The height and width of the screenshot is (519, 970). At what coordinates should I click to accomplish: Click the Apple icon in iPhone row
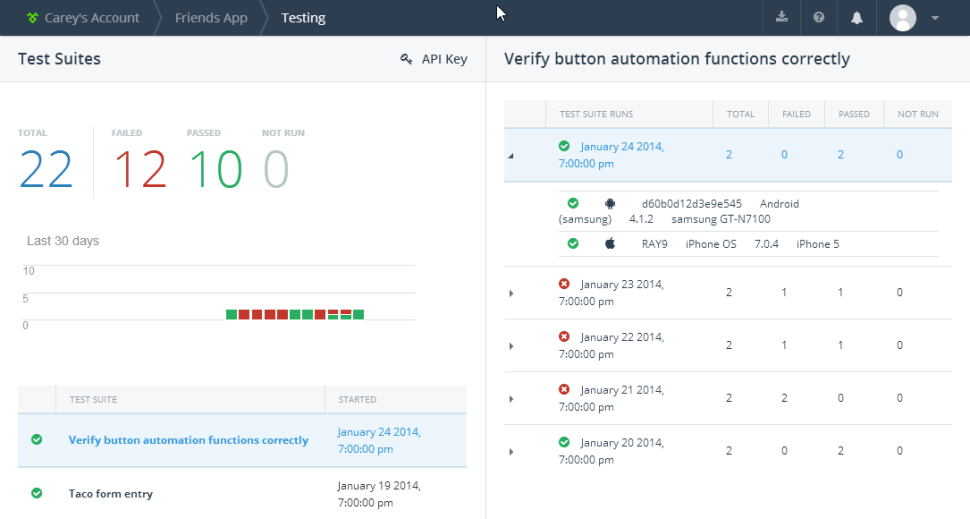(x=609, y=243)
